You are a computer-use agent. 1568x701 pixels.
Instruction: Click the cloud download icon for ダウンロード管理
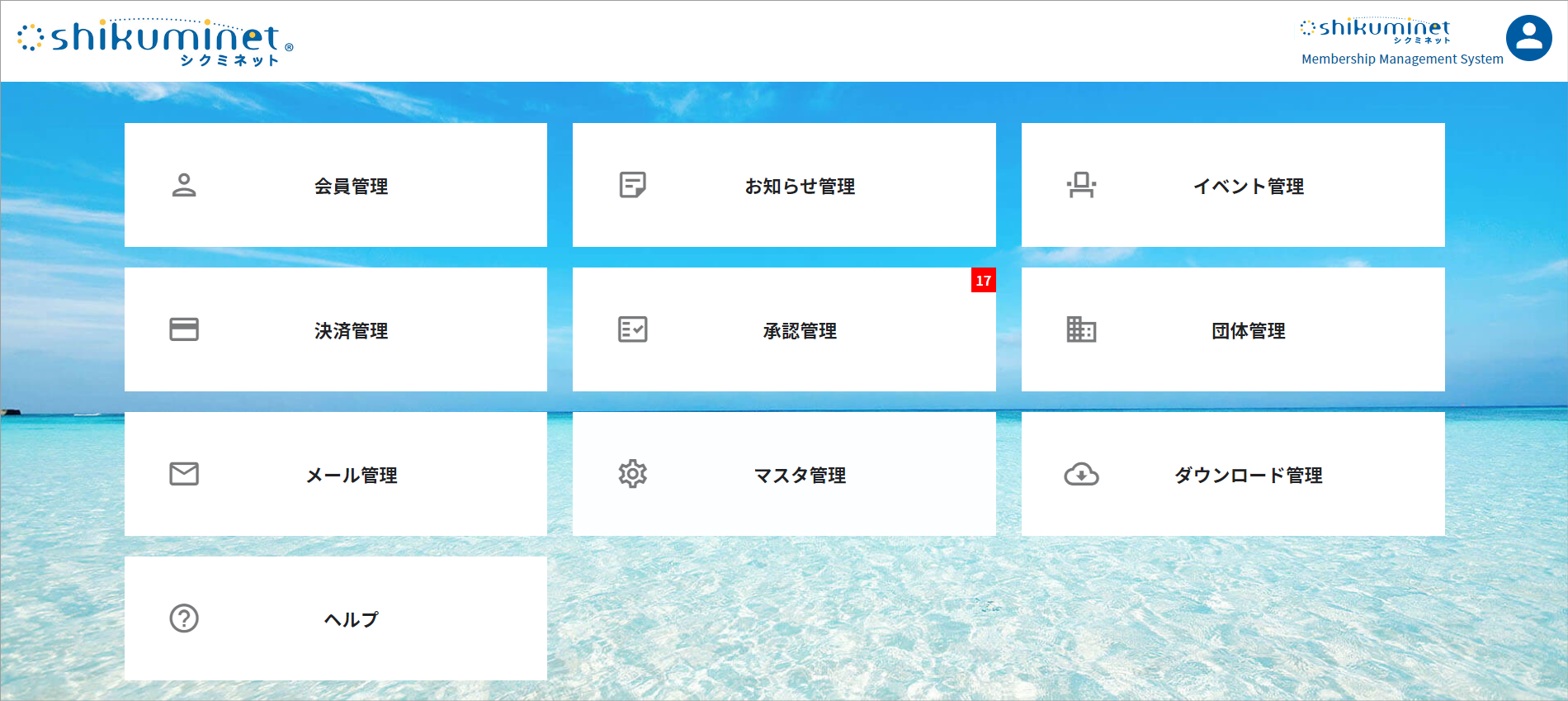(x=1081, y=475)
